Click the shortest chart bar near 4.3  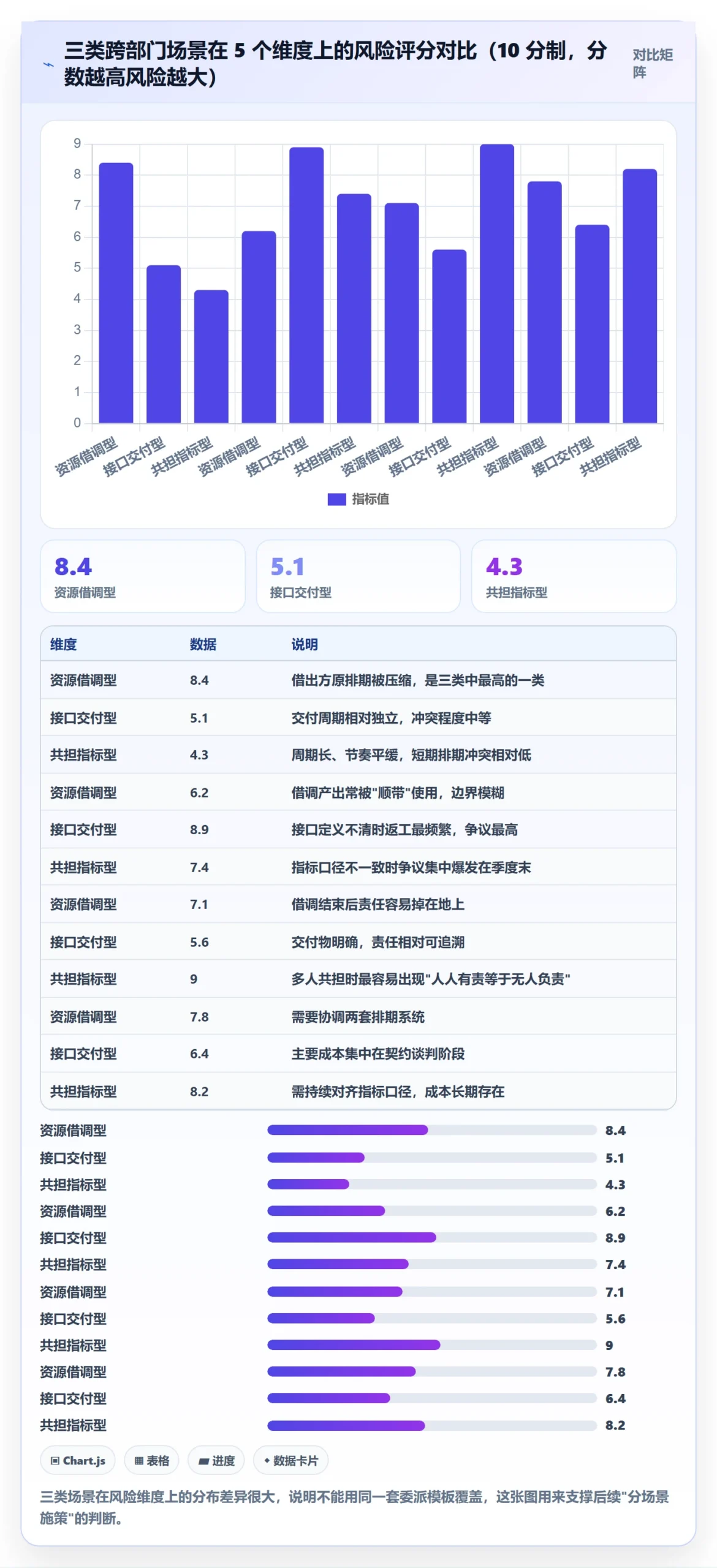pyautogui.click(x=211, y=356)
